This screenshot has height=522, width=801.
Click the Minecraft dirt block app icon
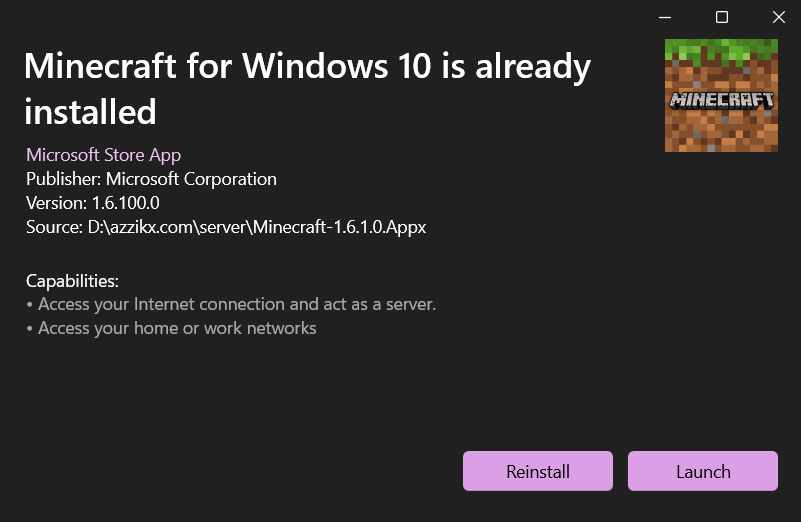pyautogui.click(x=721, y=96)
